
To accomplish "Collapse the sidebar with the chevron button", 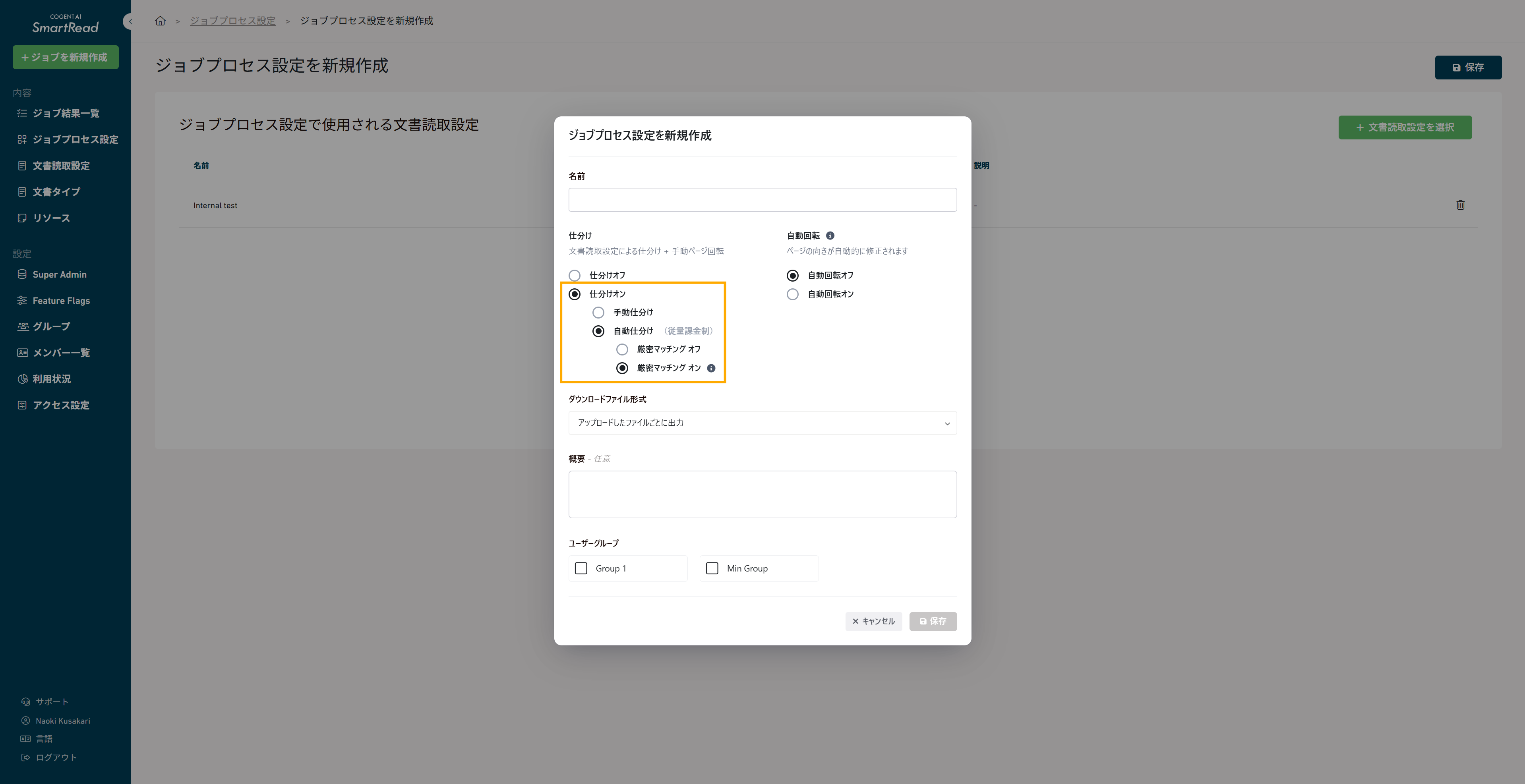I will 130,22.
